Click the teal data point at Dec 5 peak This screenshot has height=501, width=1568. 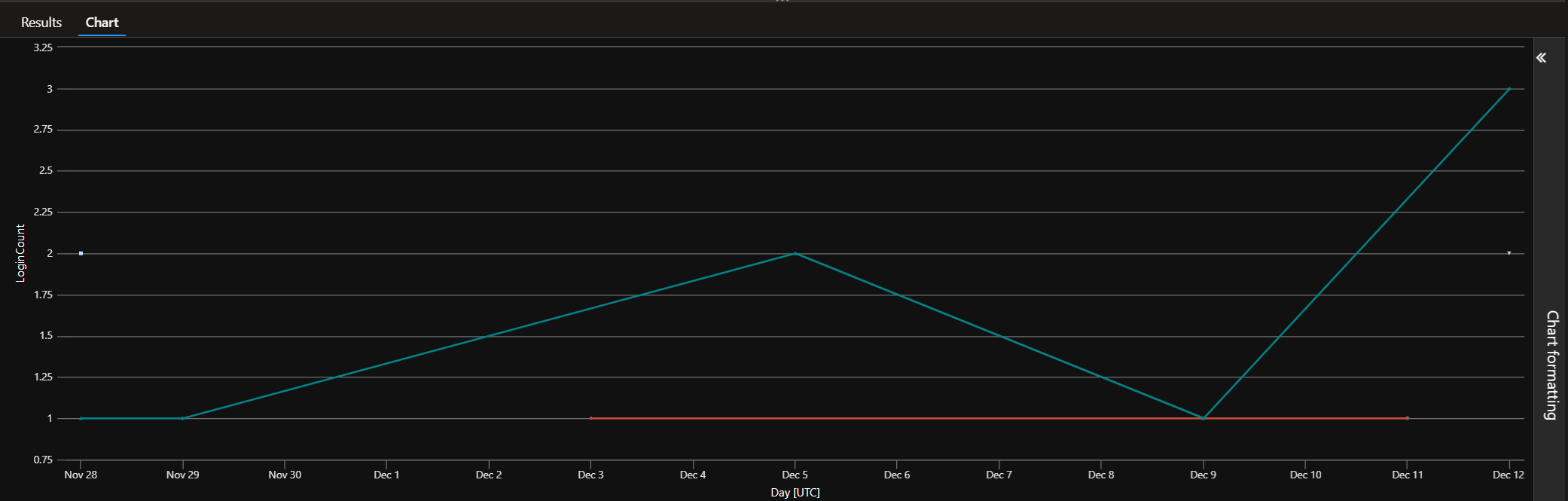pos(795,254)
